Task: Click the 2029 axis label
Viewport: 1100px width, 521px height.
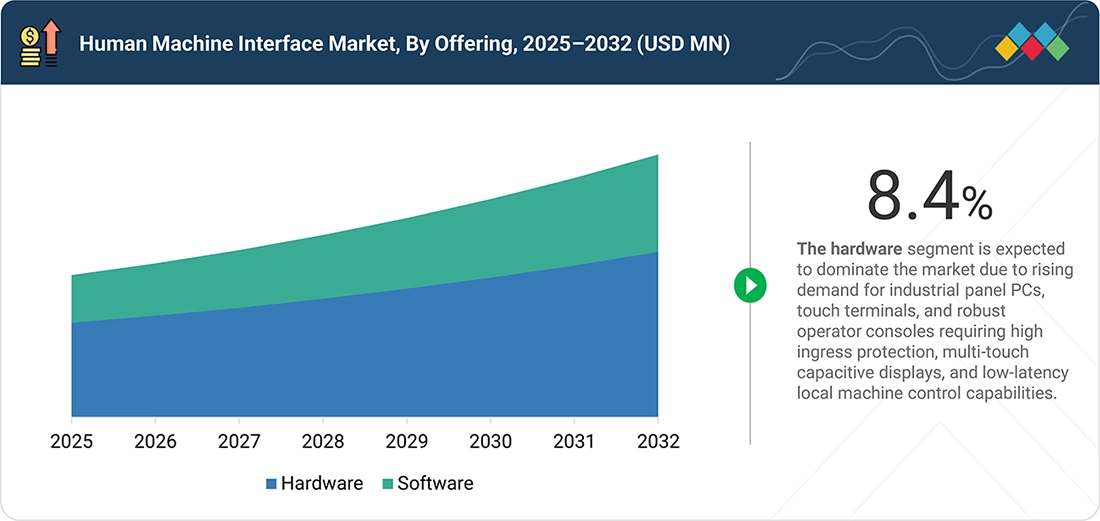Action: [x=406, y=442]
